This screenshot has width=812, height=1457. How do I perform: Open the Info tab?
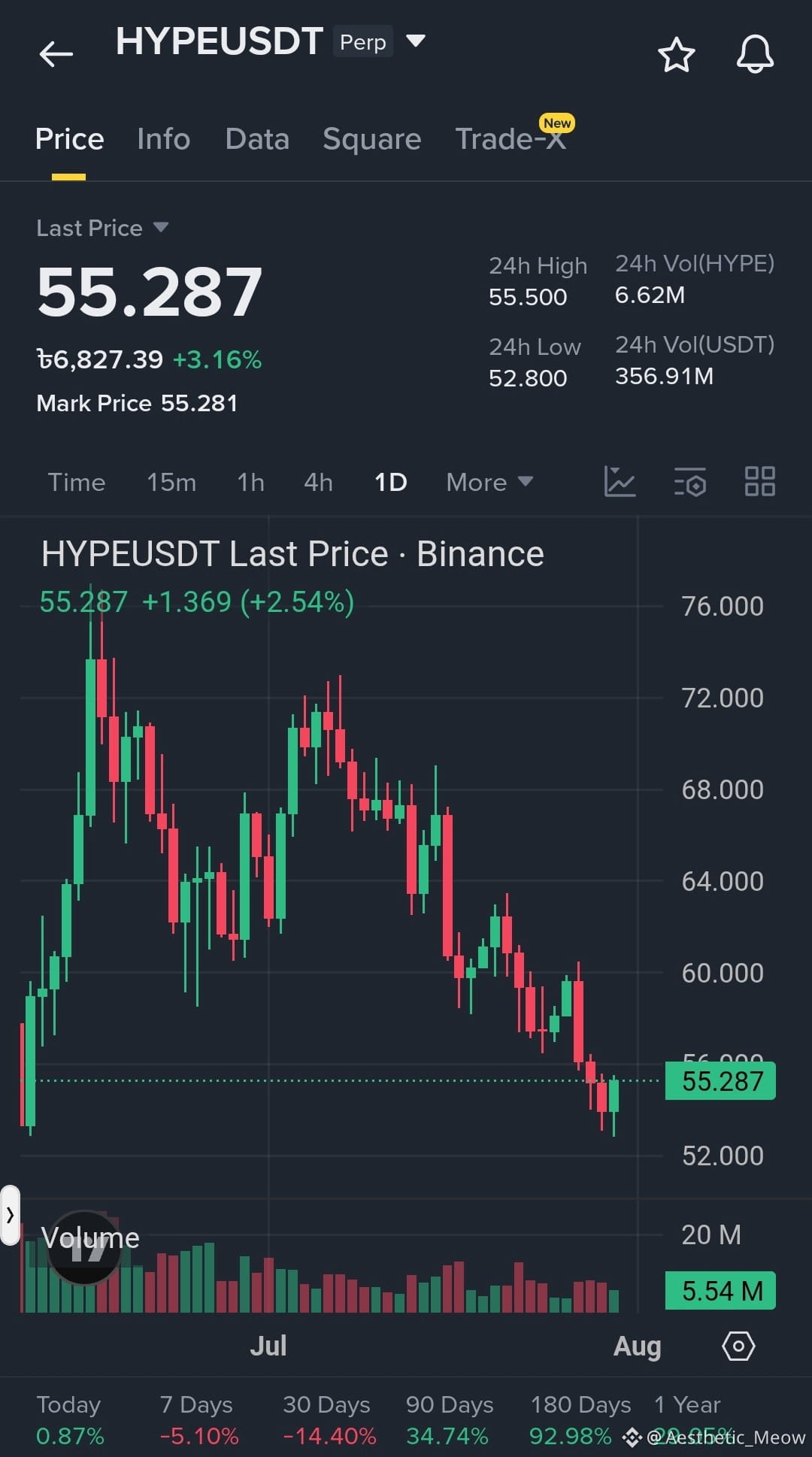[163, 139]
